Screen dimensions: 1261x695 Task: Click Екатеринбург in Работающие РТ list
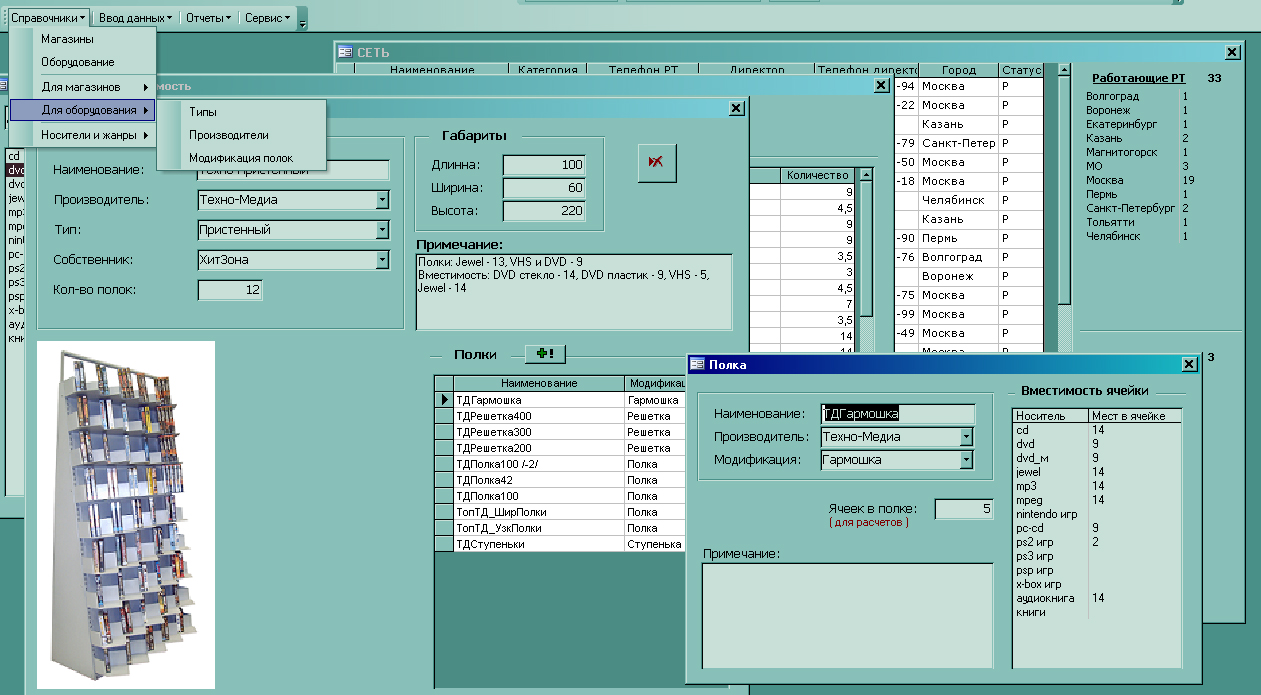click(1121, 124)
